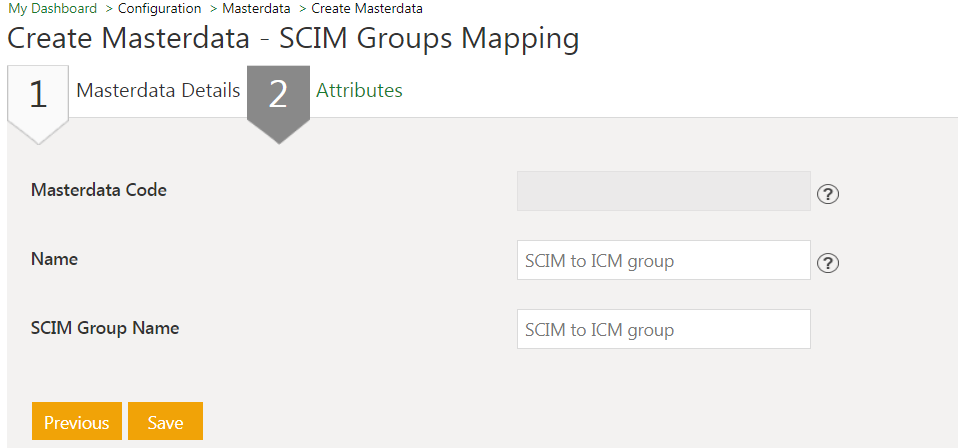
Task: Click breadcrumb separator between Configuration and Masterdata
Action: click(214, 9)
